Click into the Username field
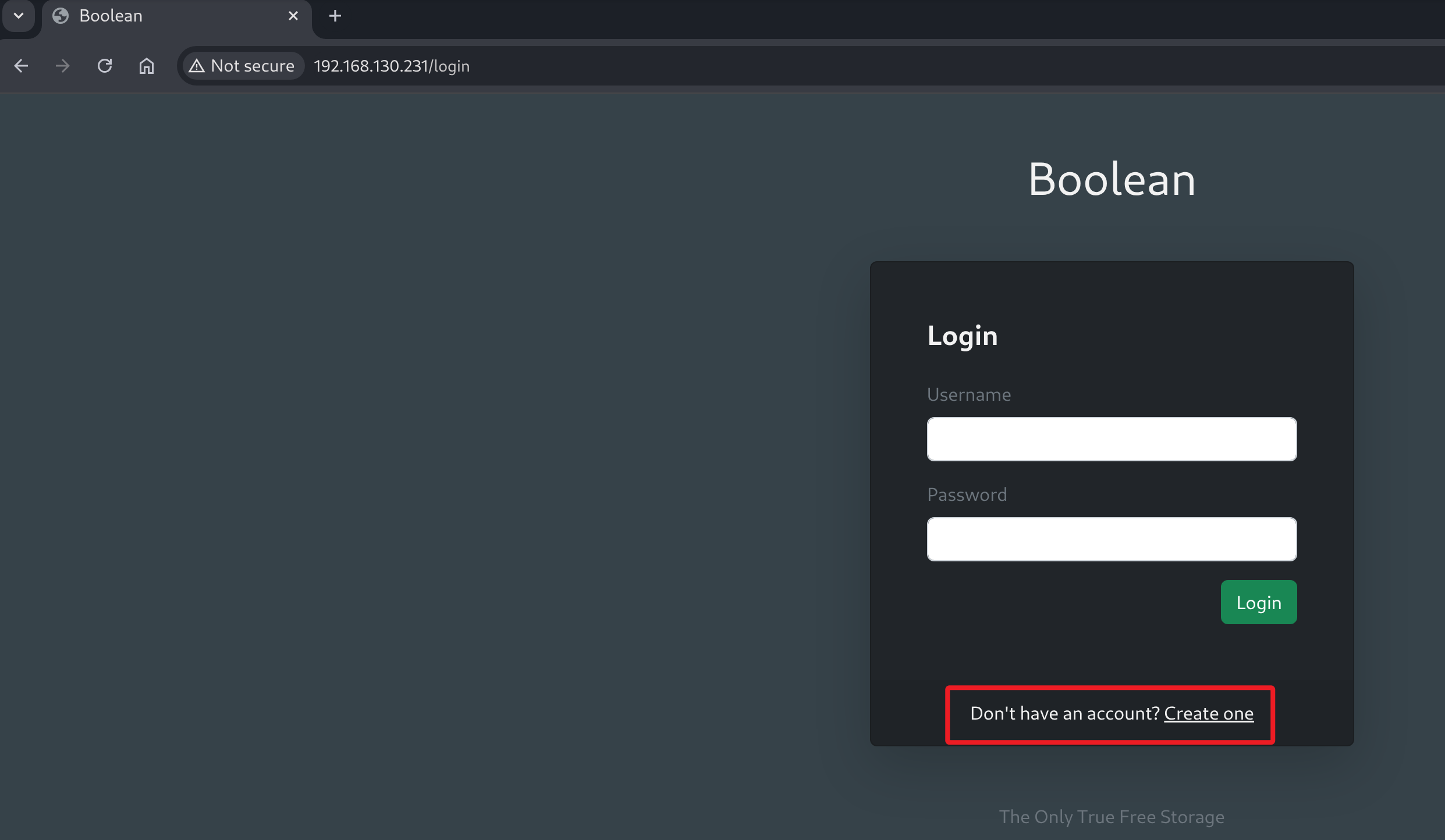 click(1112, 439)
